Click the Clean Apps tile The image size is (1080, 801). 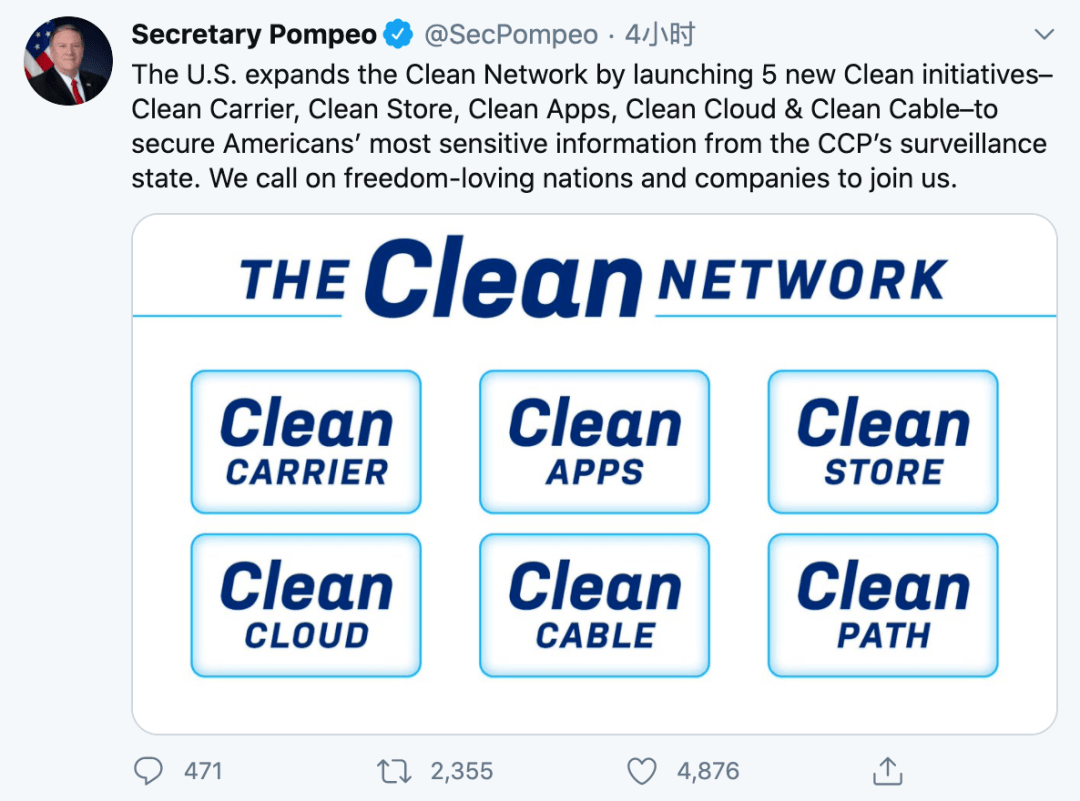point(594,441)
